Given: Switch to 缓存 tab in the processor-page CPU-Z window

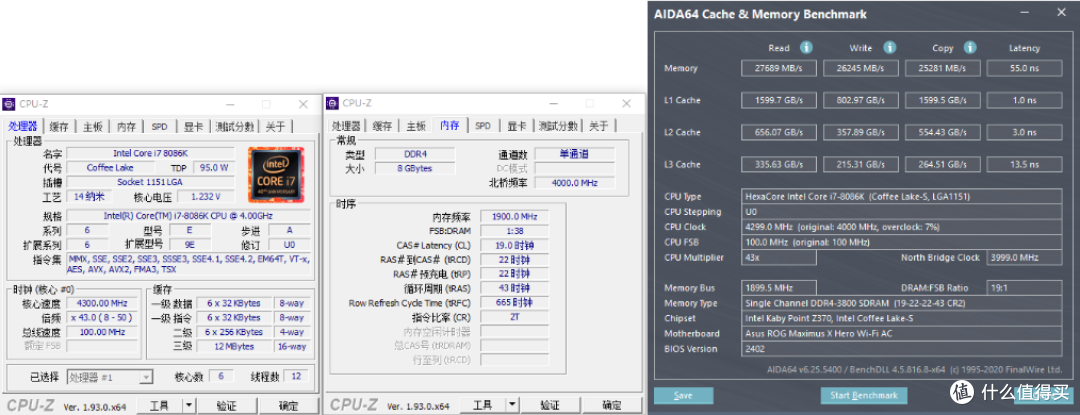Looking at the screenshot, I should (x=59, y=127).
